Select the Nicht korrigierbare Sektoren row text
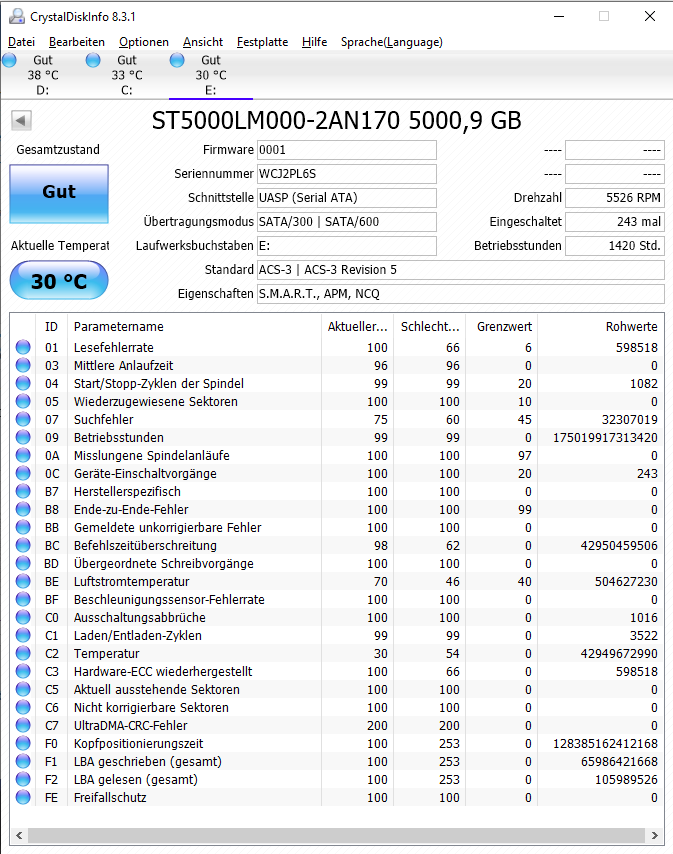This screenshot has height=854, width=673. click(x=151, y=707)
